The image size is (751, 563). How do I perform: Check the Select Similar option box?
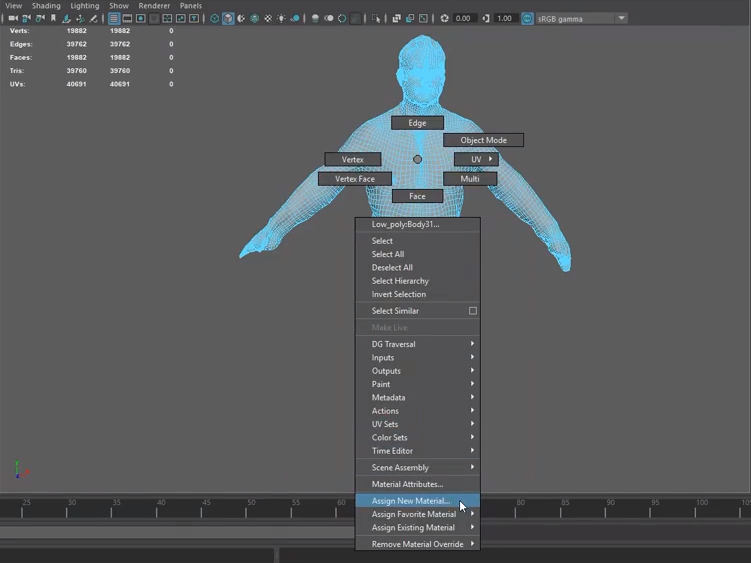click(x=473, y=311)
